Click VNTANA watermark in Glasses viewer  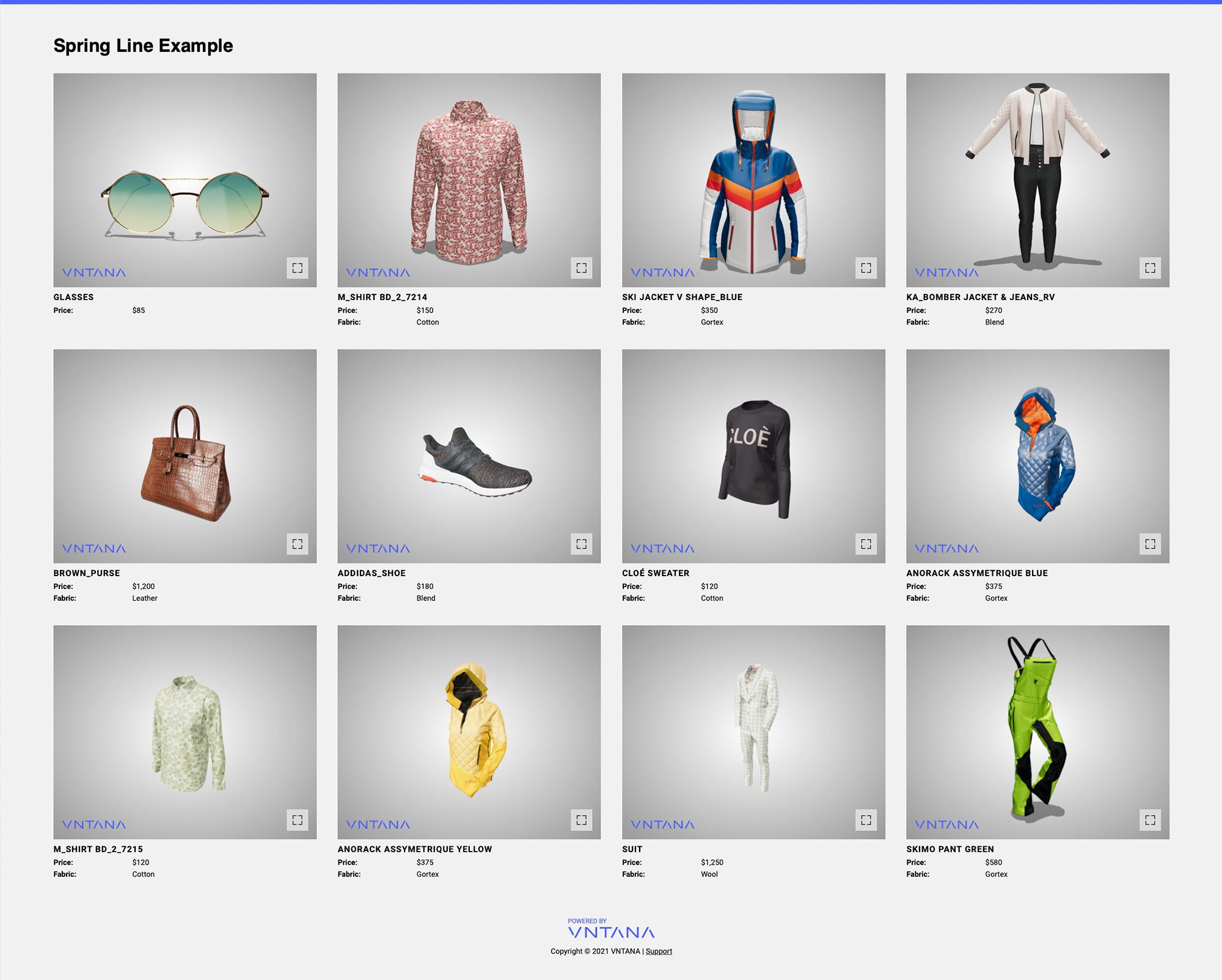[93, 272]
